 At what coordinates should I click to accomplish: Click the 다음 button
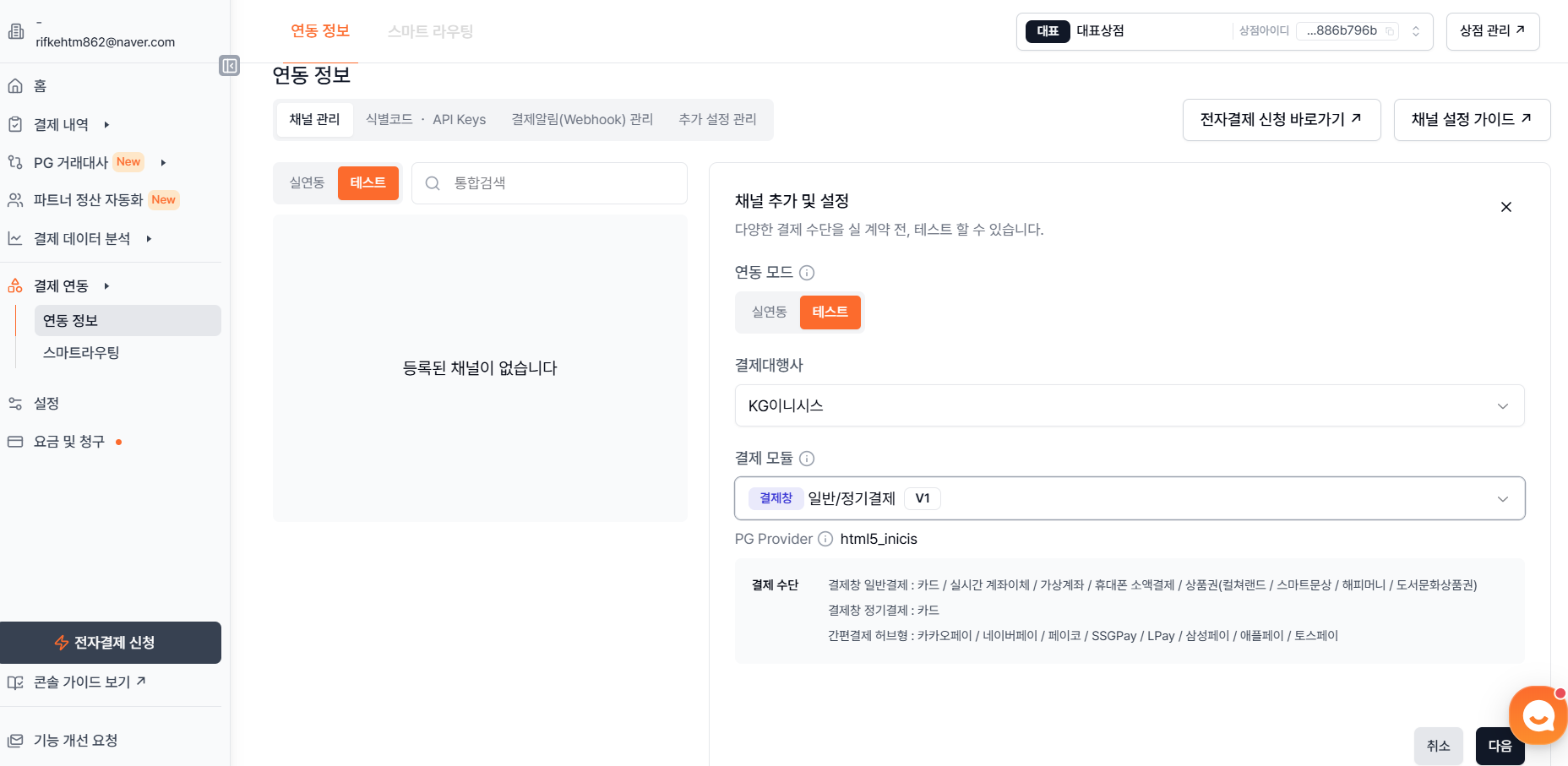click(1500, 747)
